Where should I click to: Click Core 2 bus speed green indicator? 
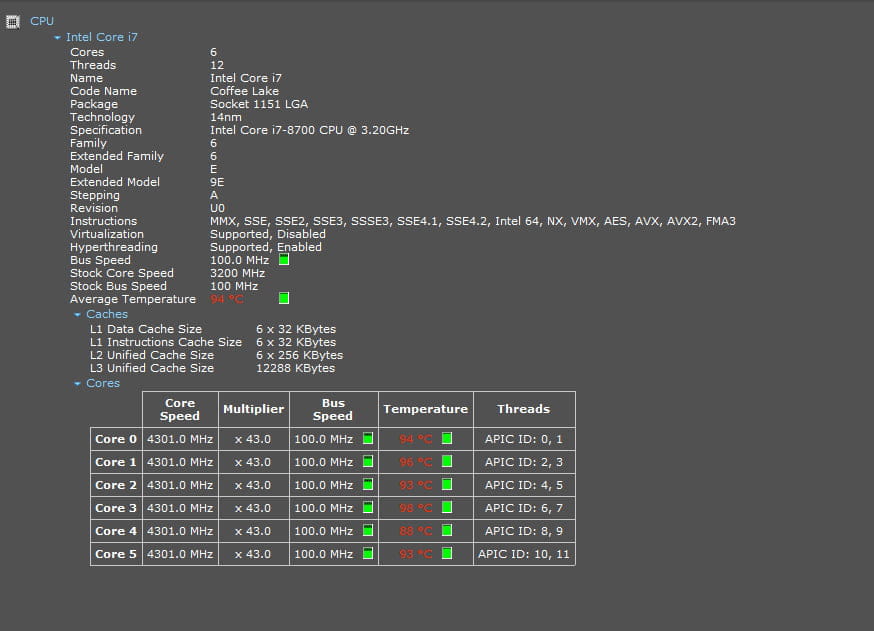click(x=368, y=484)
